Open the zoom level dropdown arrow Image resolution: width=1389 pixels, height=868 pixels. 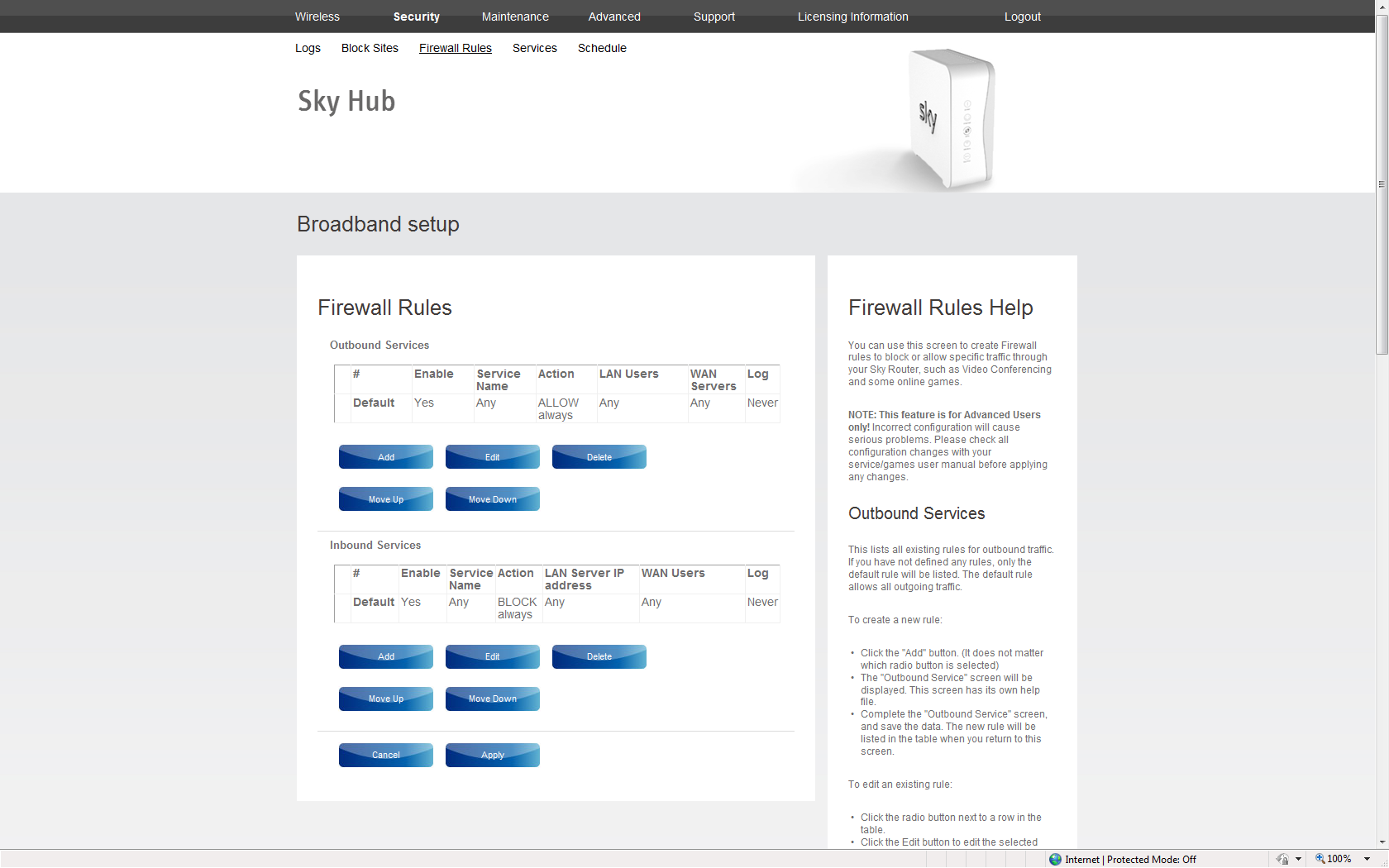coord(1368,860)
